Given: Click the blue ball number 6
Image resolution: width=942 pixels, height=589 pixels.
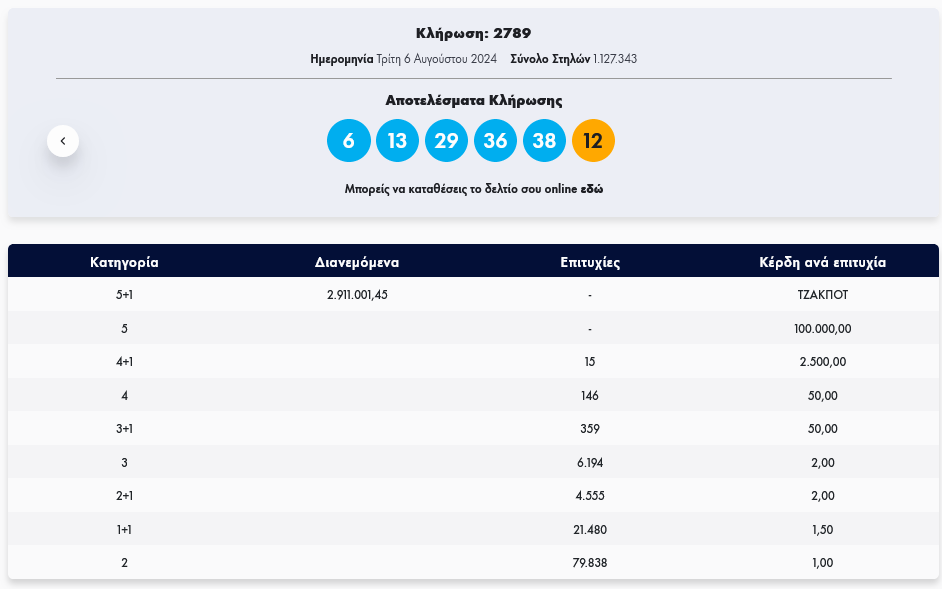Looking at the screenshot, I should point(348,141).
